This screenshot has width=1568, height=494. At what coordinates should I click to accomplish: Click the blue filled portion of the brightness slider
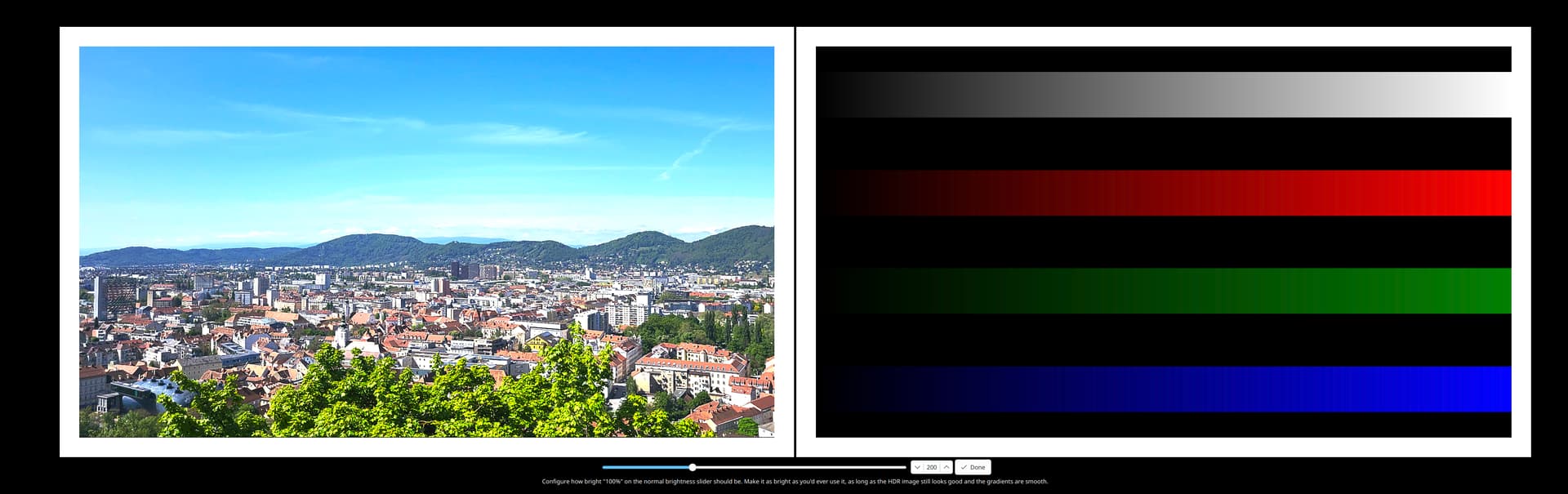(645, 467)
